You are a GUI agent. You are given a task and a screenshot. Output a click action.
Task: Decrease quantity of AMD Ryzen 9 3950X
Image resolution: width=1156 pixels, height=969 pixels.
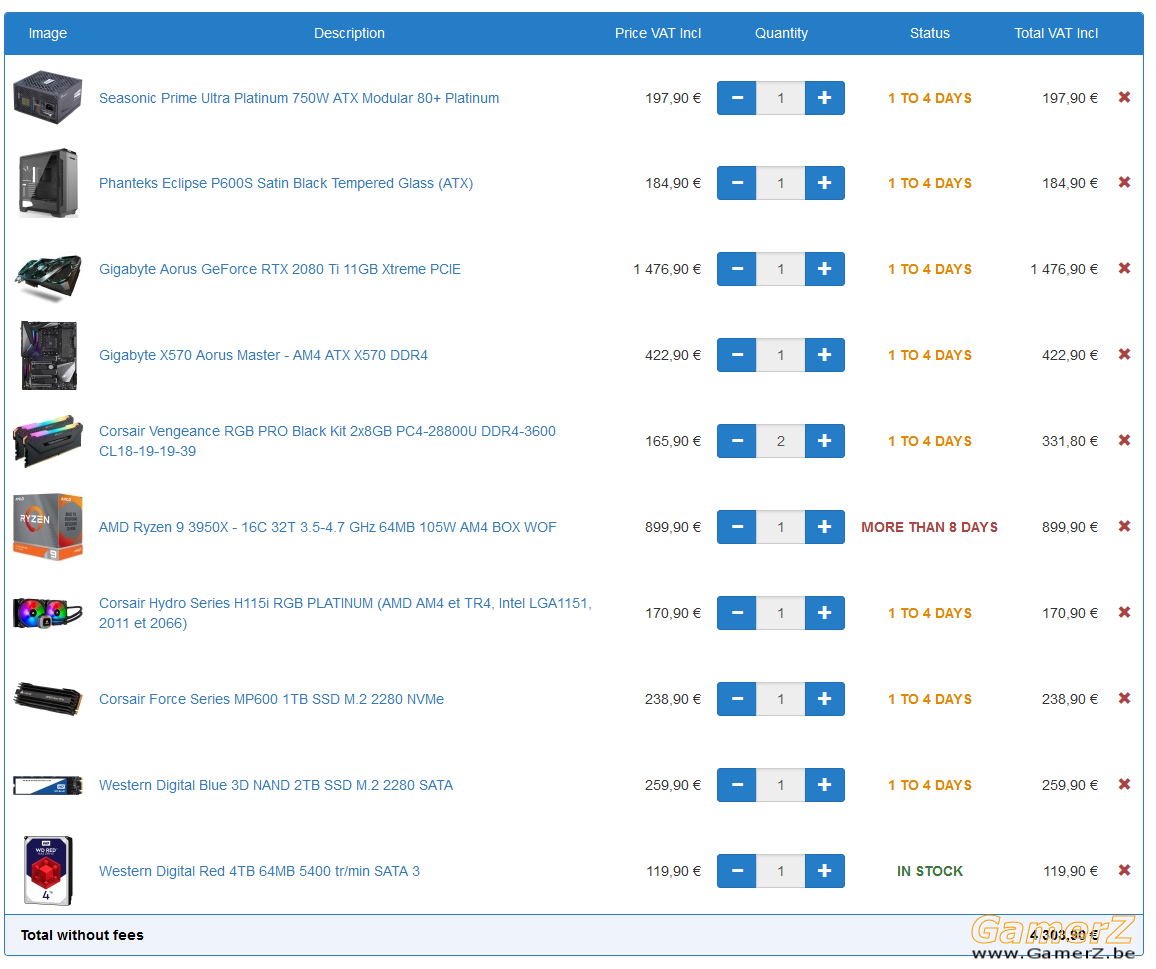[737, 527]
